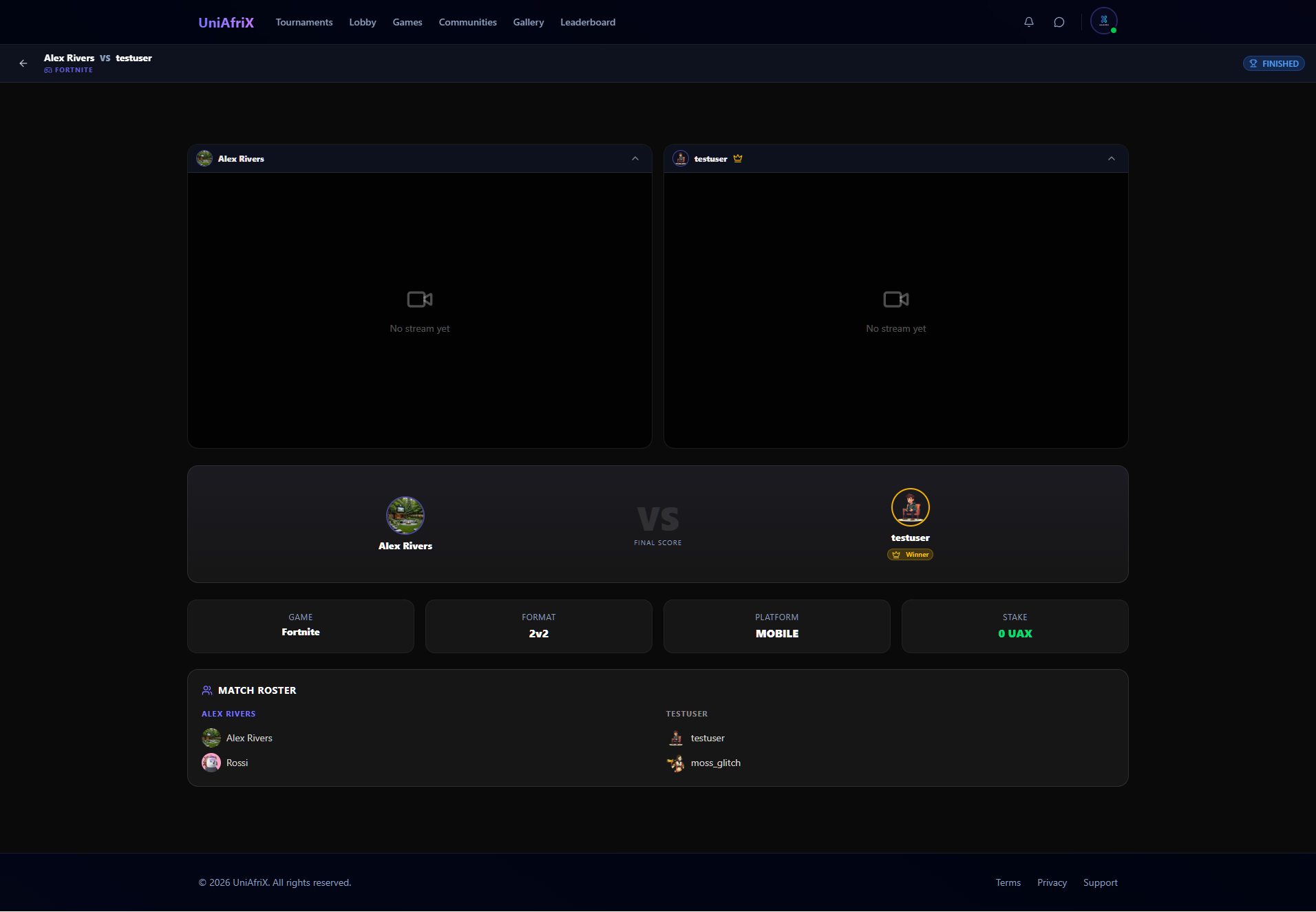Viewport: 1316px width, 912px height.
Task: Click testuser name in roster list
Action: point(708,738)
